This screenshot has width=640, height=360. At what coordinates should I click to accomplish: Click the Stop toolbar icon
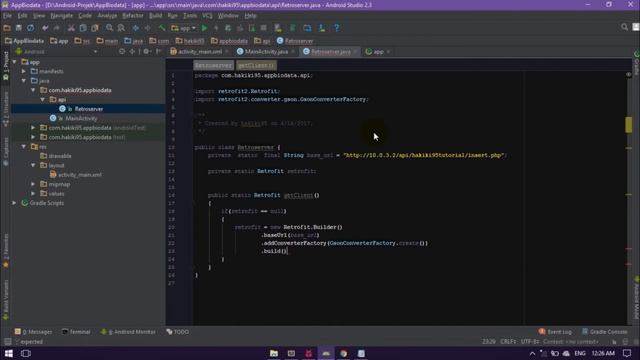(264, 28)
